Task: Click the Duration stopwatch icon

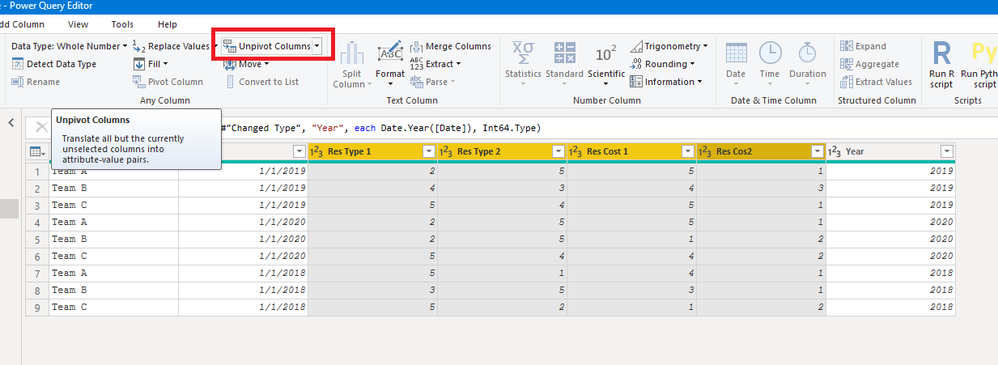Action: tap(807, 52)
